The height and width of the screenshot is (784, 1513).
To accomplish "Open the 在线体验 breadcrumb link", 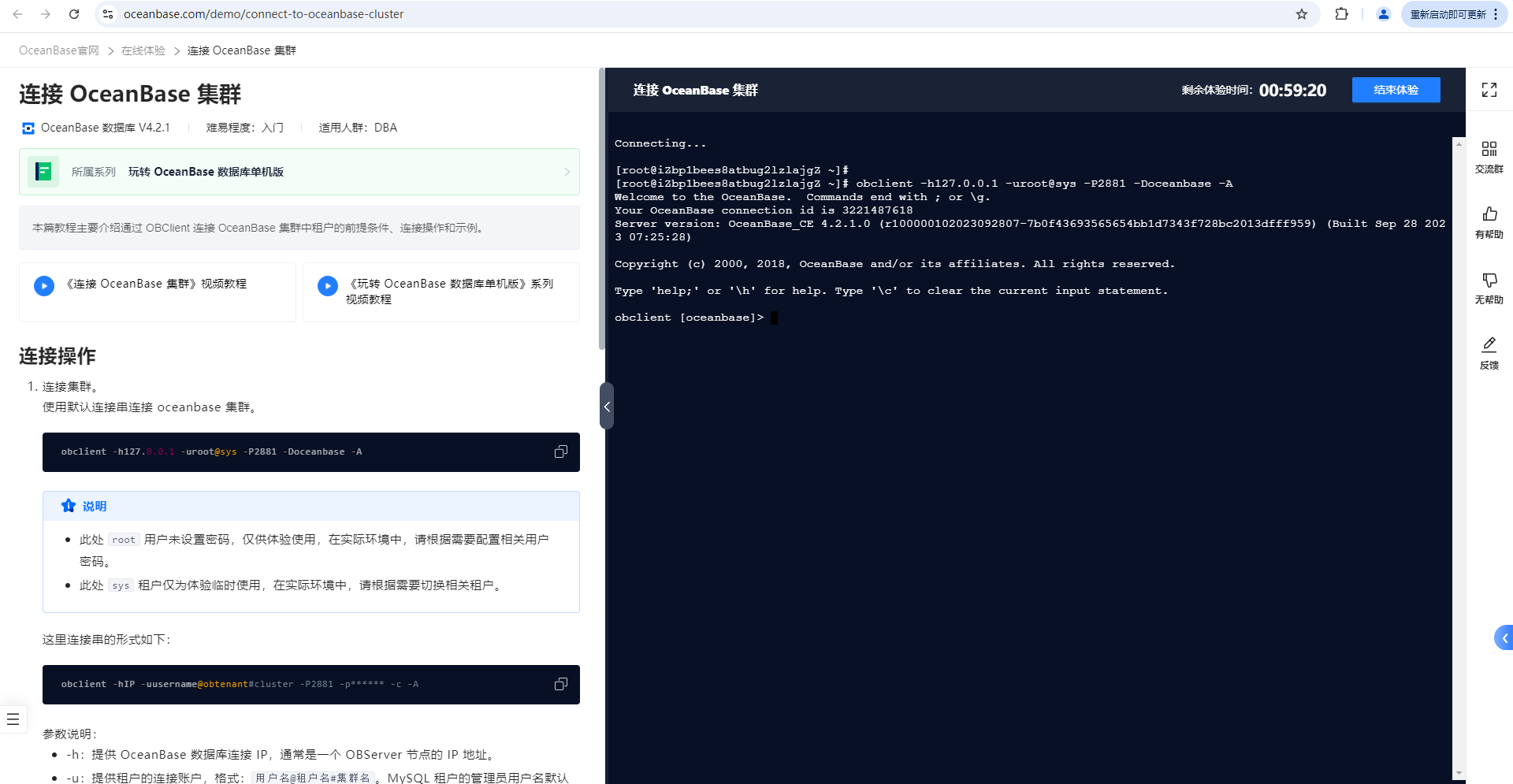I will (143, 50).
